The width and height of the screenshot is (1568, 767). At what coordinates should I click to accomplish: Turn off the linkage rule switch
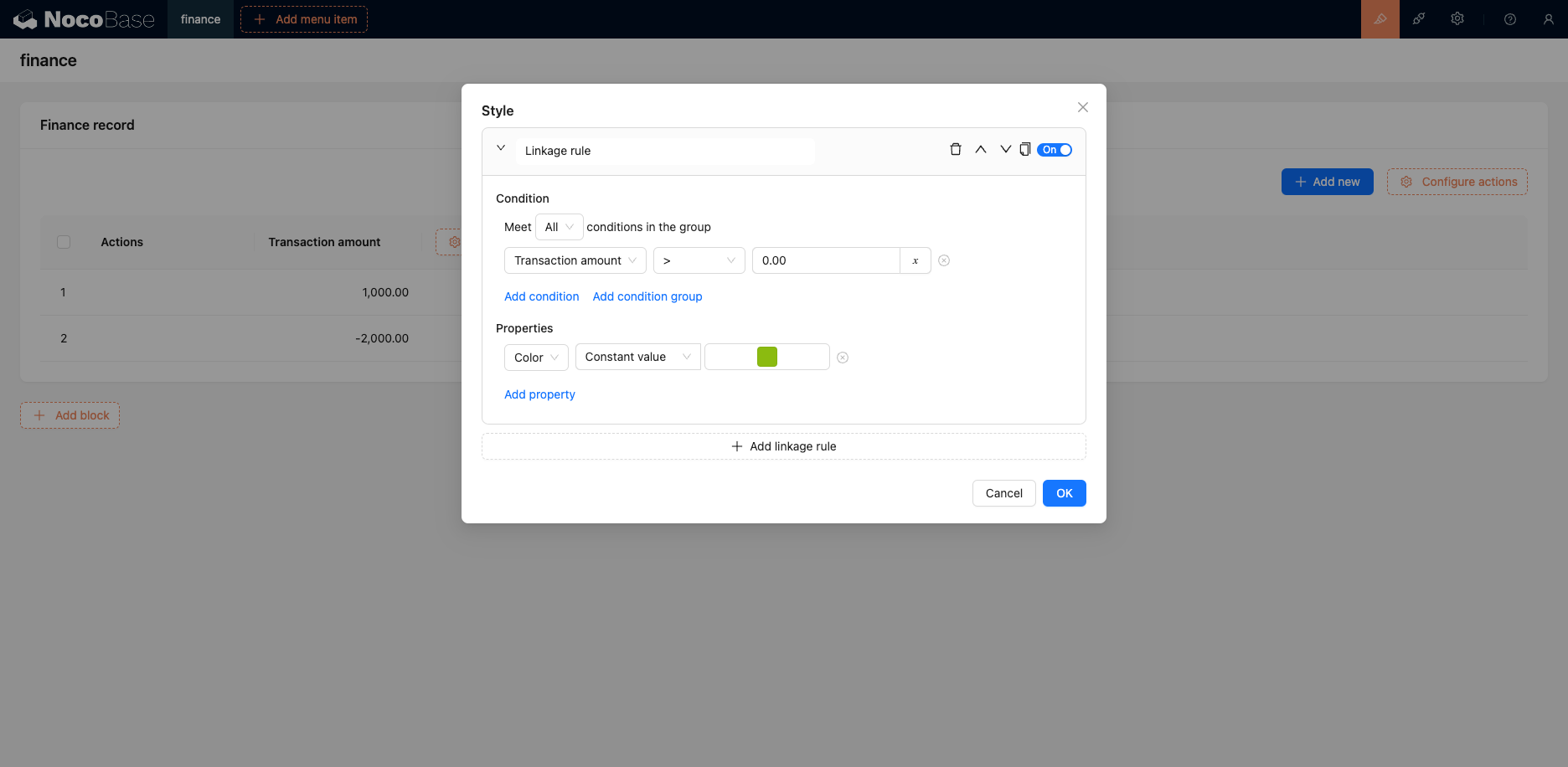click(x=1055, y=150)
